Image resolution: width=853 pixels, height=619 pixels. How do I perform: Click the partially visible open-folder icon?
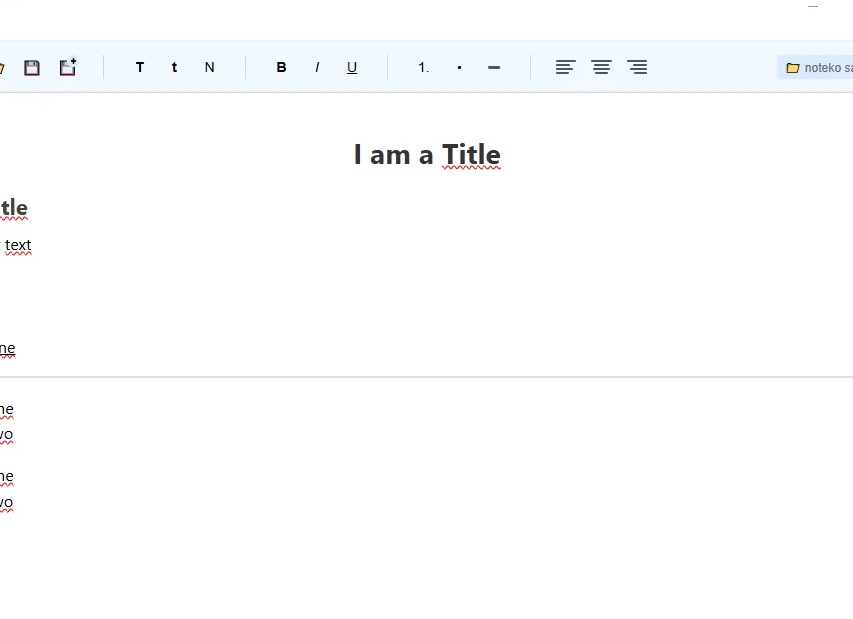pyautogui.click(x=2, y=68)
